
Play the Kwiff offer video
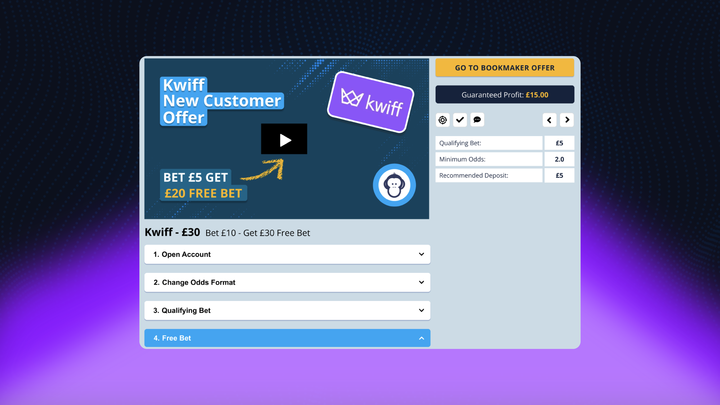coord(284,139)
